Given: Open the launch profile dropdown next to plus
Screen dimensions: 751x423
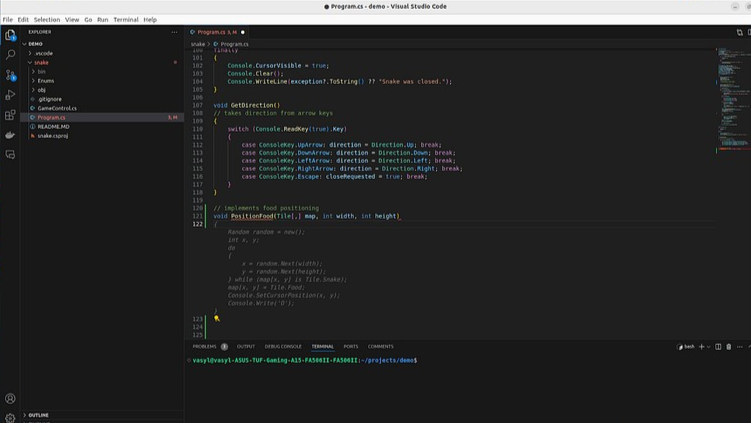Looking at the screenshot, I should tap(709, 347).
